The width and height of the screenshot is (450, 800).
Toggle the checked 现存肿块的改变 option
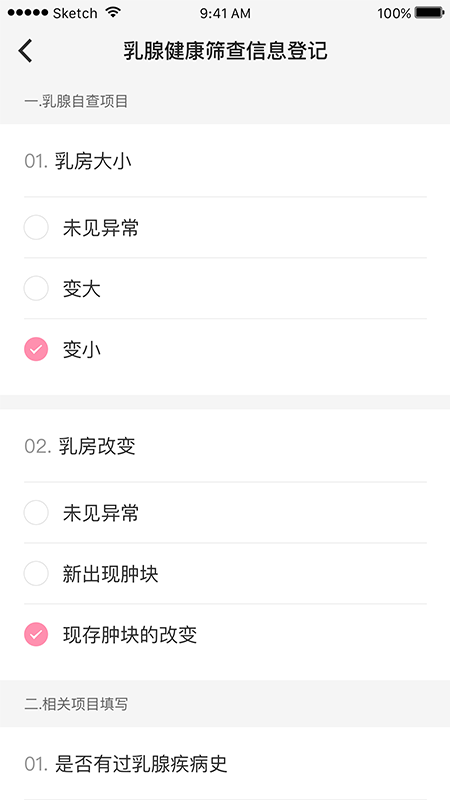click(36, 635)
